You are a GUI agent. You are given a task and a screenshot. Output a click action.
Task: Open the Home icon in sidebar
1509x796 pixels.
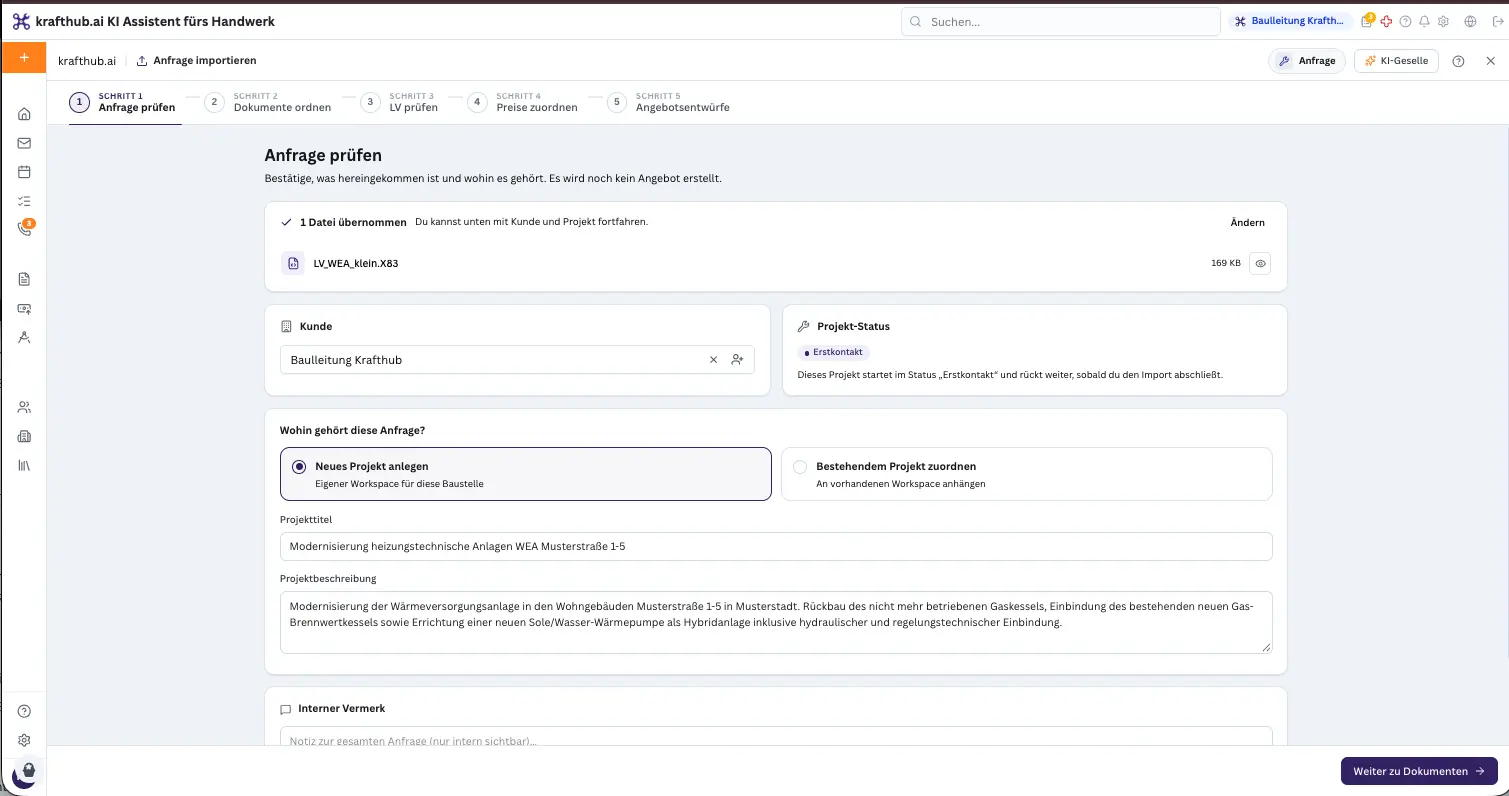(24, 114)
